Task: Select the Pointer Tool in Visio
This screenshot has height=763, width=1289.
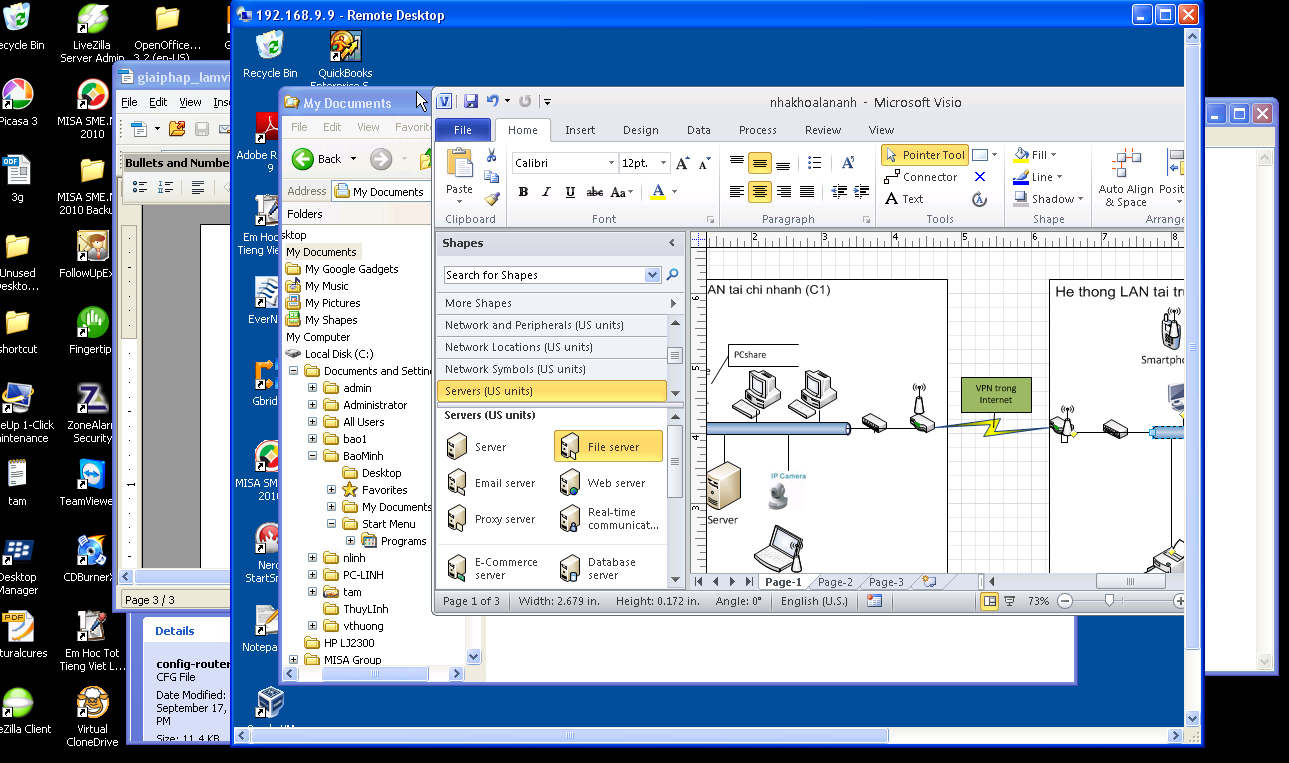Action: (924, 155)
